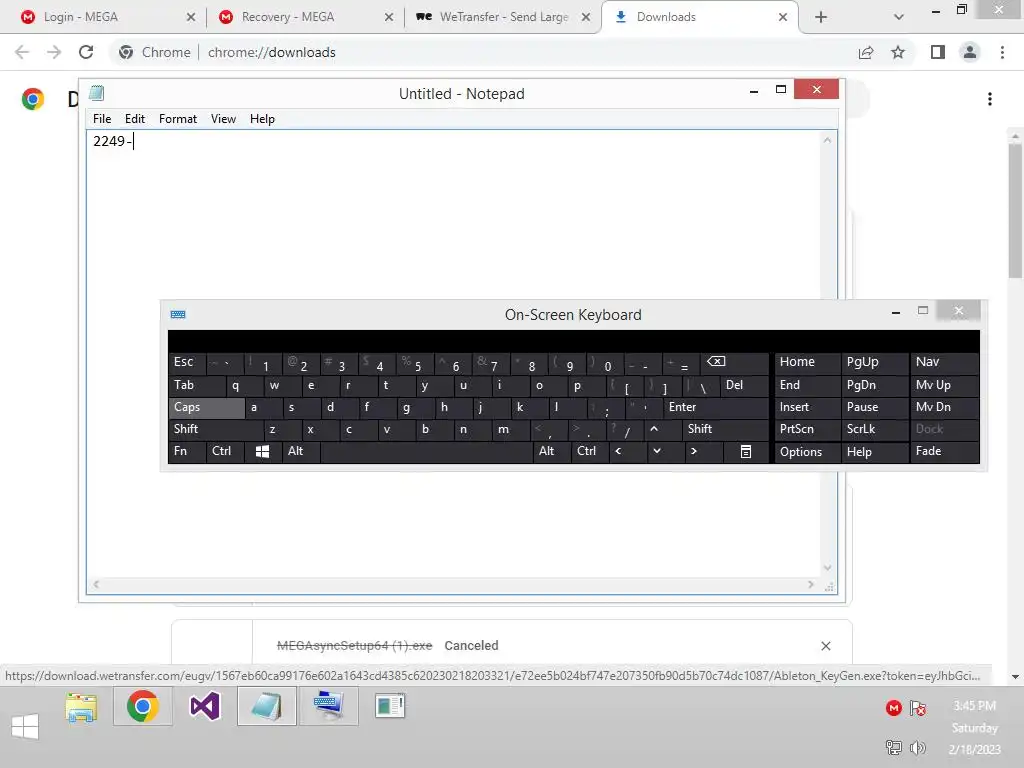The height and width of the screenshot is (768, 1024).
Task: Click the backspace key on On-Screen Keyboard
Action: tap(734, 362)
